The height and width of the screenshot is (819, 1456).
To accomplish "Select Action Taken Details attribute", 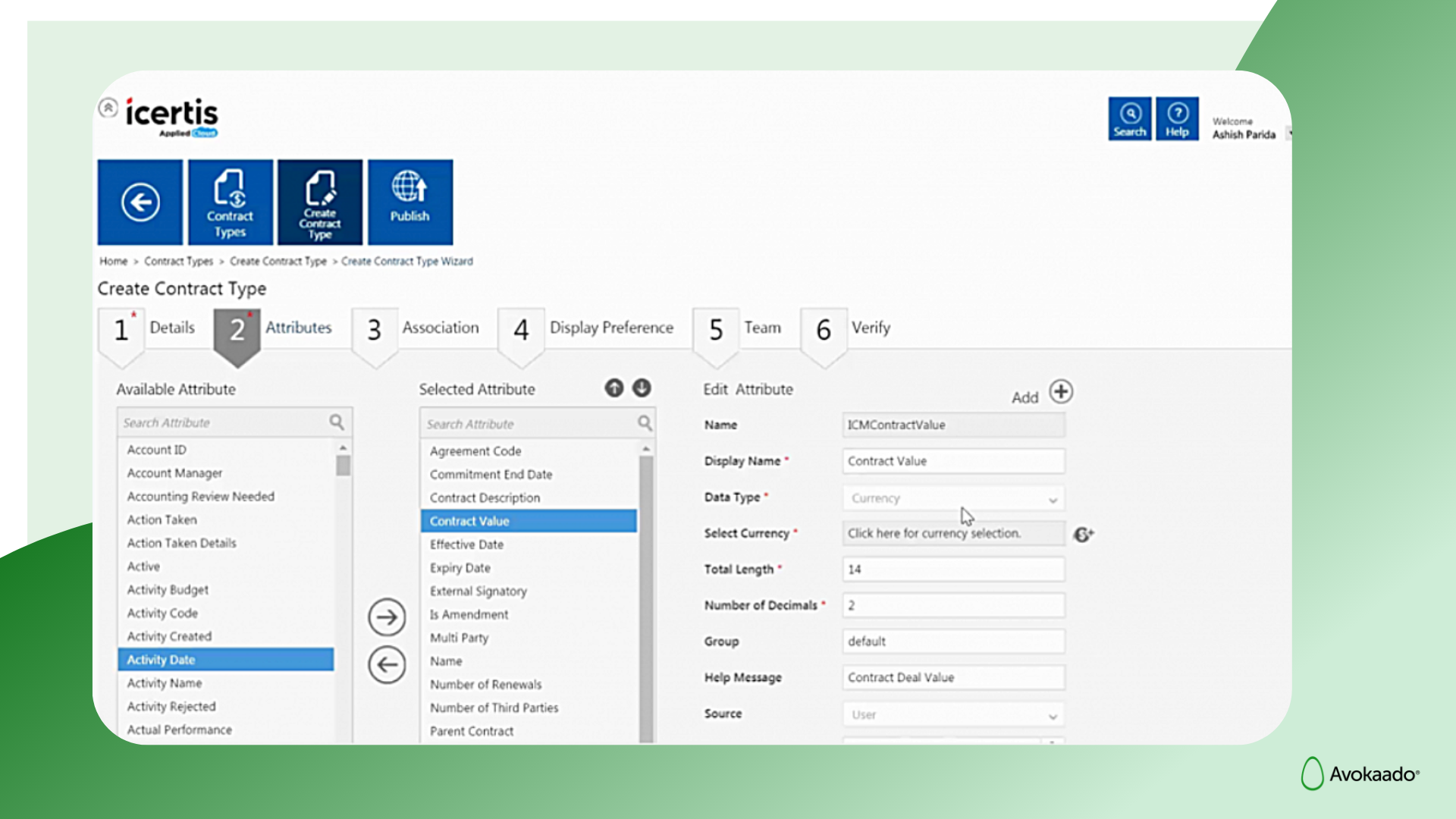I will [226, 543].
